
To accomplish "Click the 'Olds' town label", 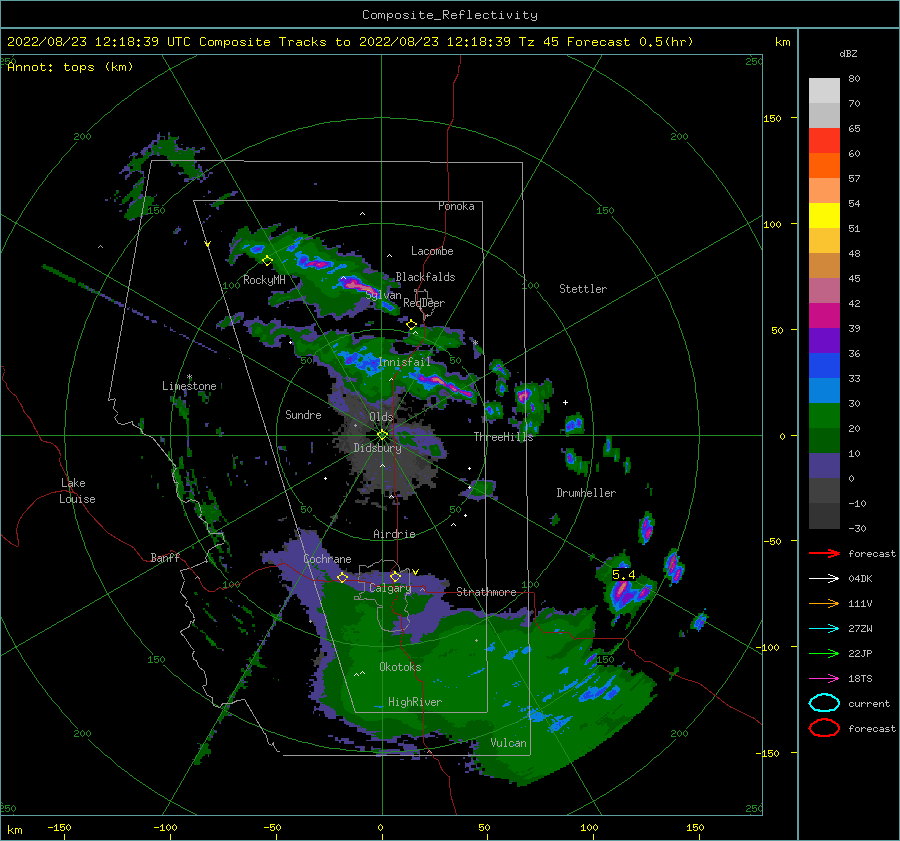I will (x=381, y=417).
